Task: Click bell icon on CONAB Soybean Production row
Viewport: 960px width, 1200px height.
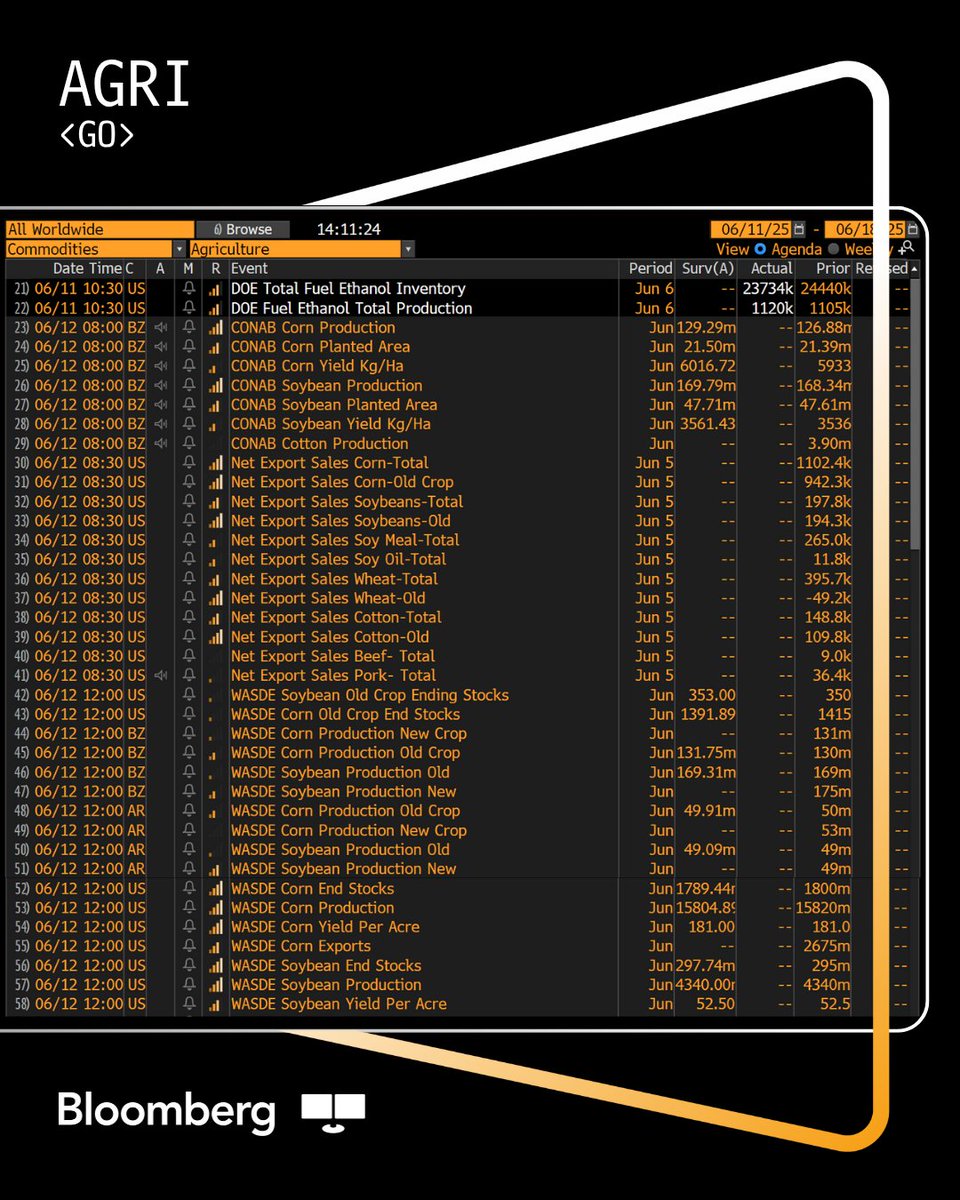Action: (189, 386)
